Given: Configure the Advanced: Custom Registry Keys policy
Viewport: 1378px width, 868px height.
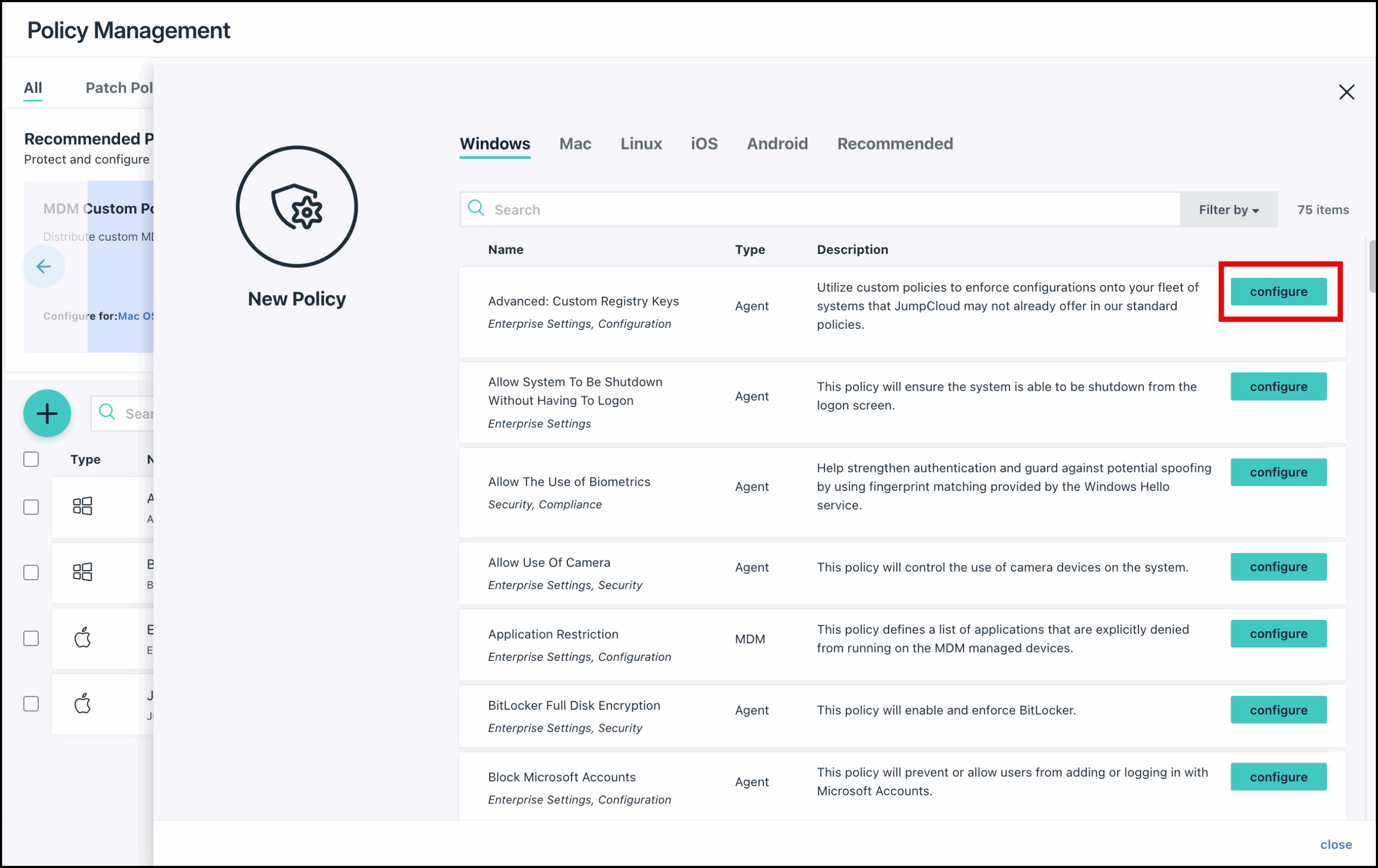Looking at the screenshot, I should pos(1279,291).
